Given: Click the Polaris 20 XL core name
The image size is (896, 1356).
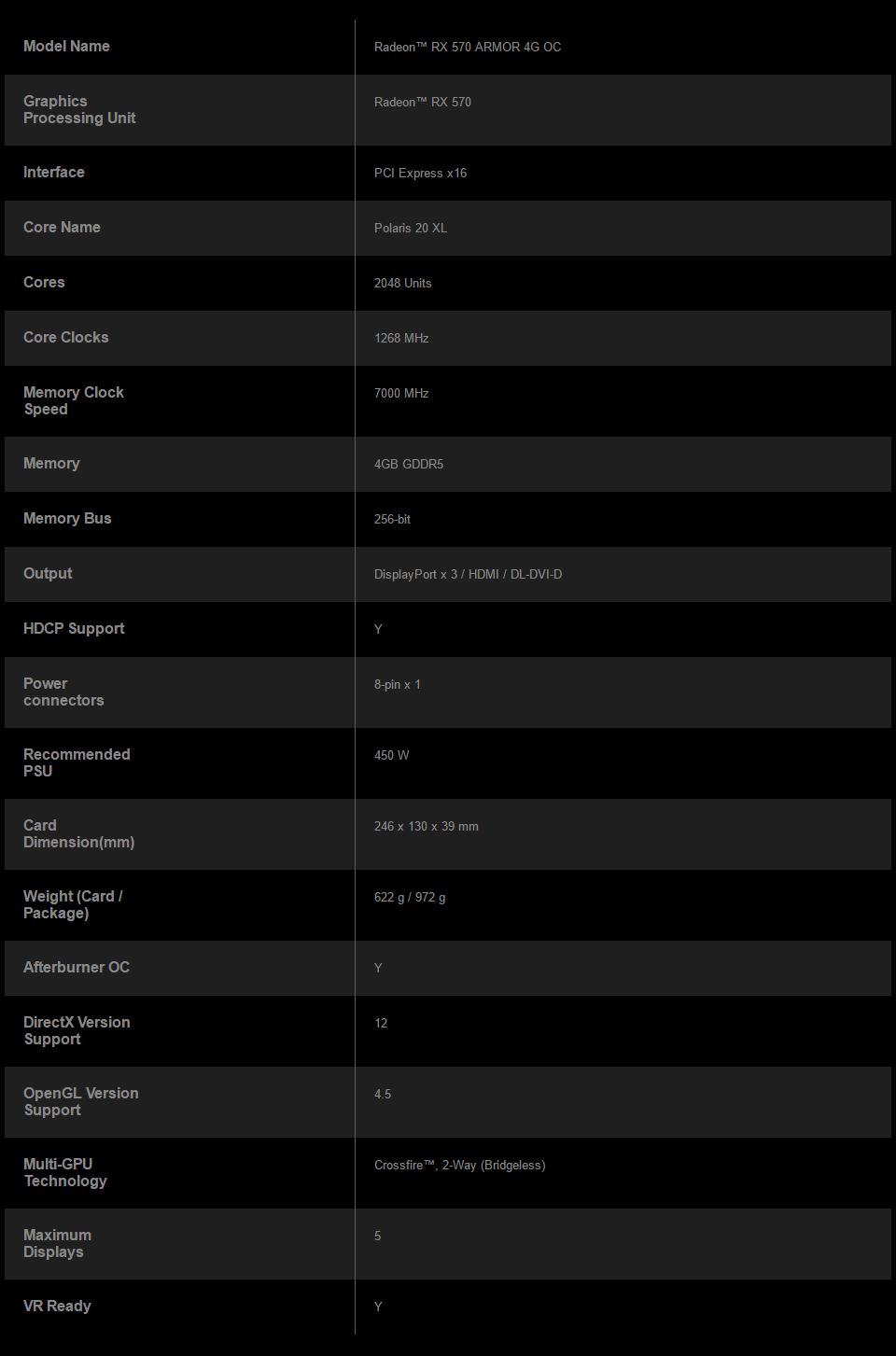Looking at the screenshot, I should pos(411,229).
